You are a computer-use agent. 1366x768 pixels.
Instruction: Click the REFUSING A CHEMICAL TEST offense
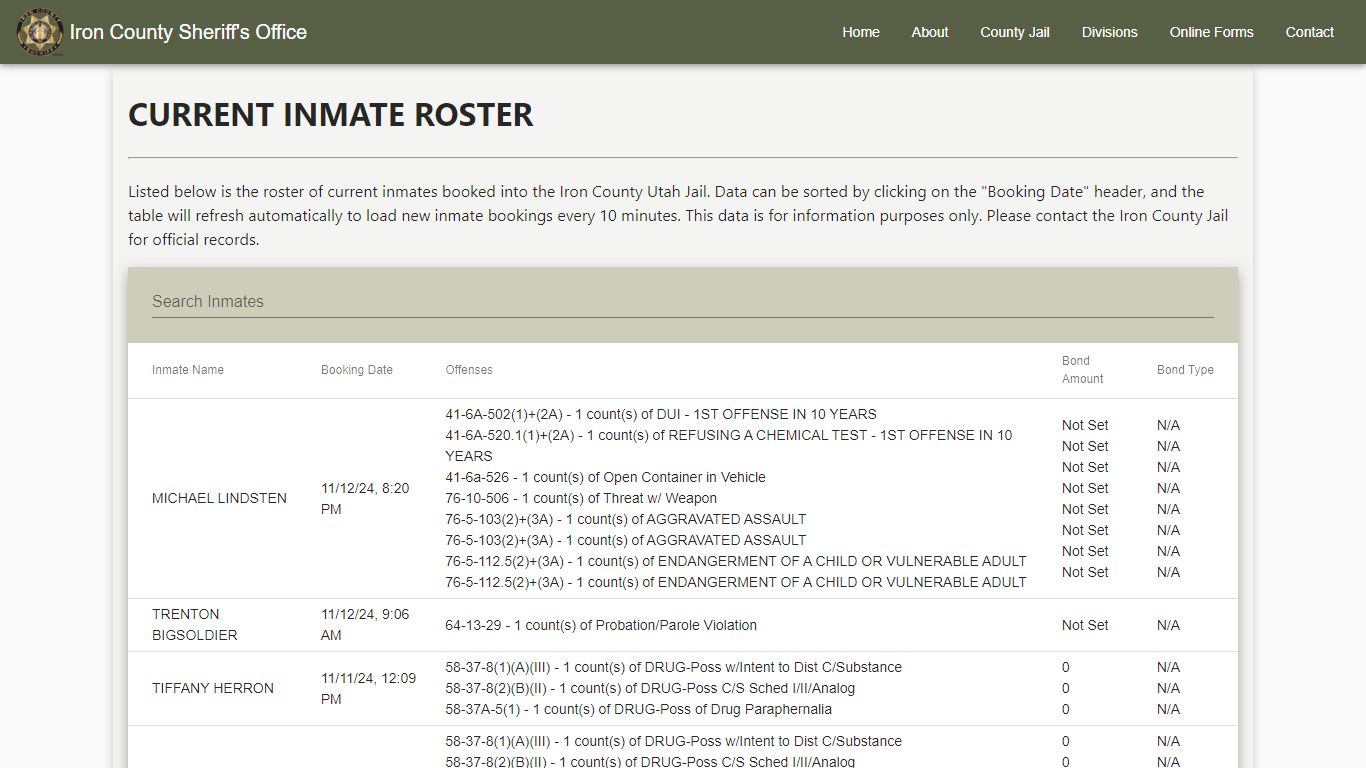(729, 445)
